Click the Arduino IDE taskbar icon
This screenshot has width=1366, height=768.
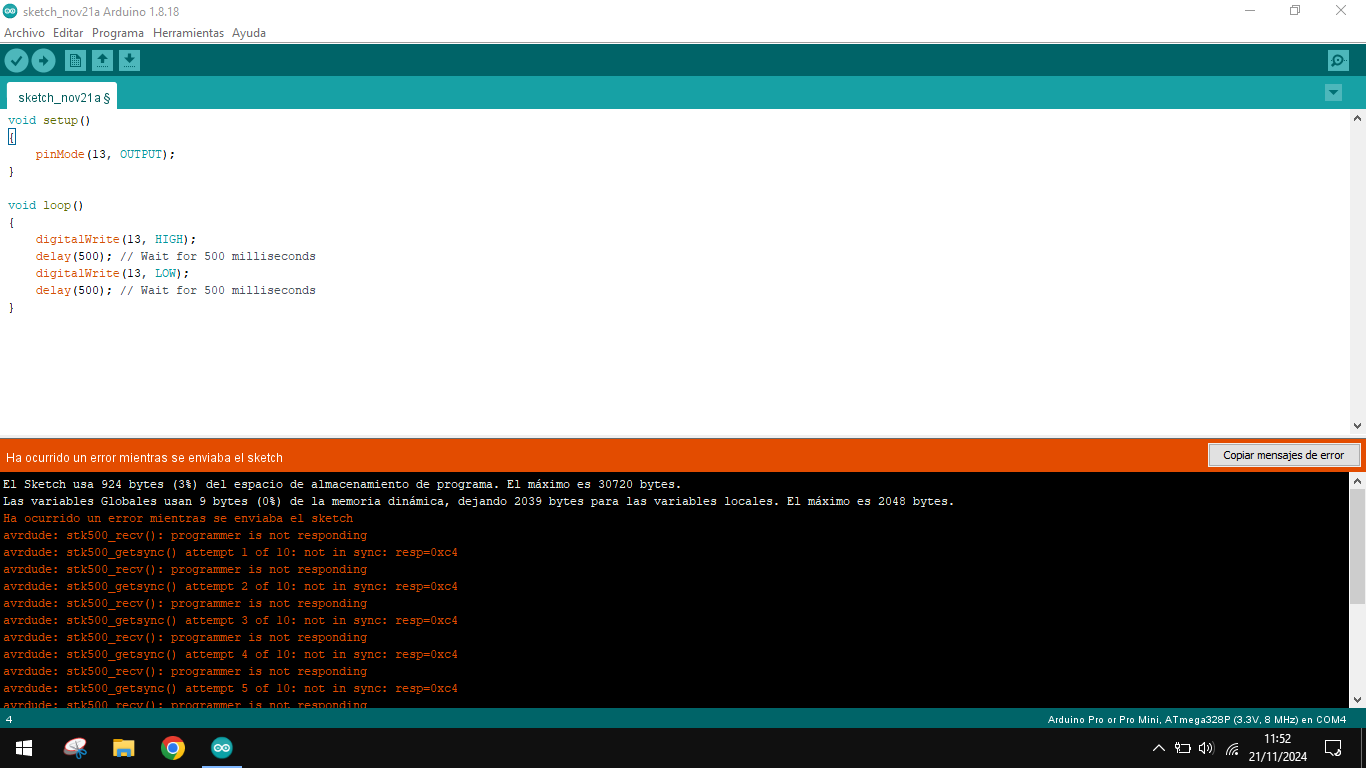[x=222, y=748]
